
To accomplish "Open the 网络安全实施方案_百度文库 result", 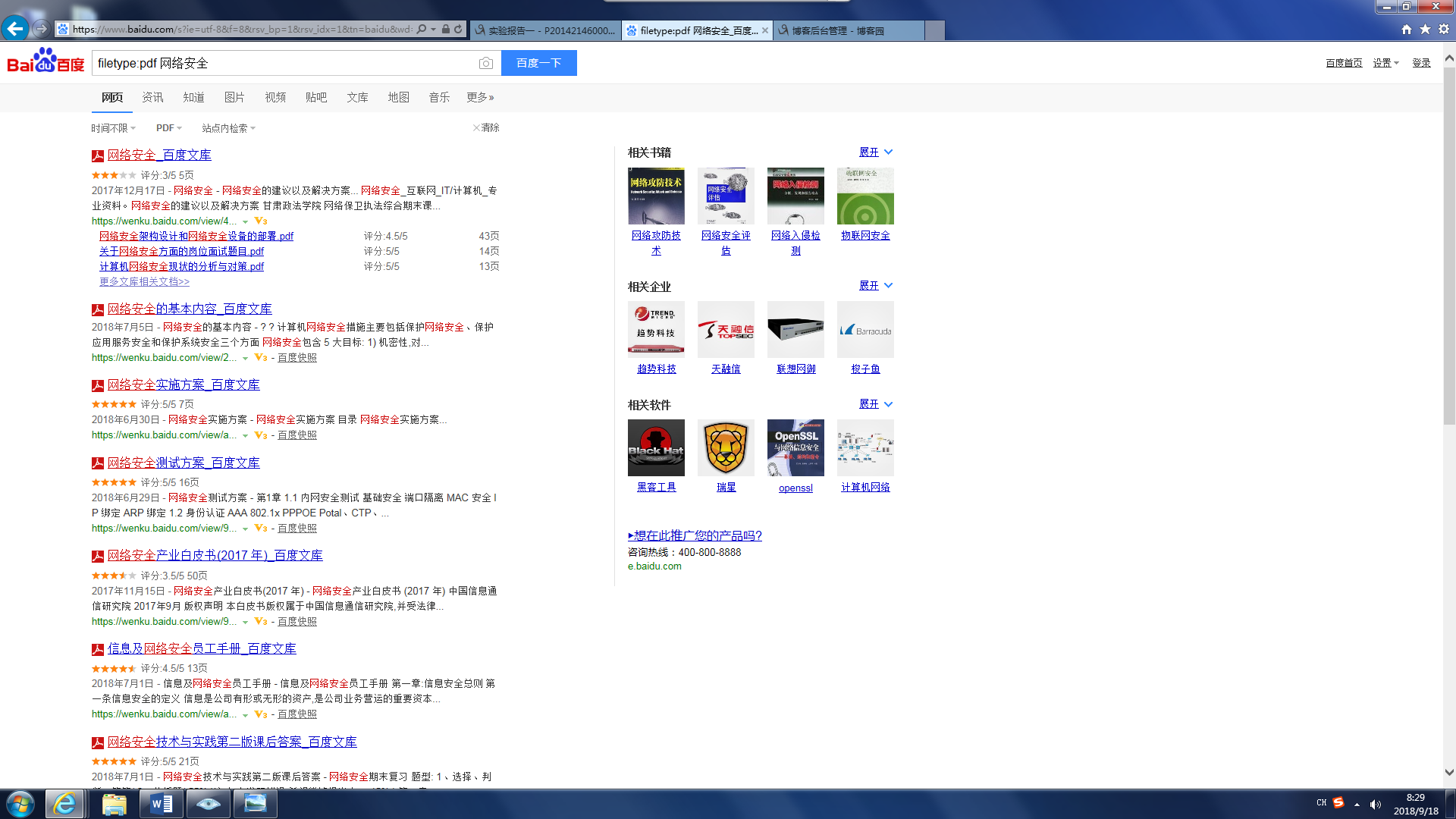I will (x=184, y=385).
